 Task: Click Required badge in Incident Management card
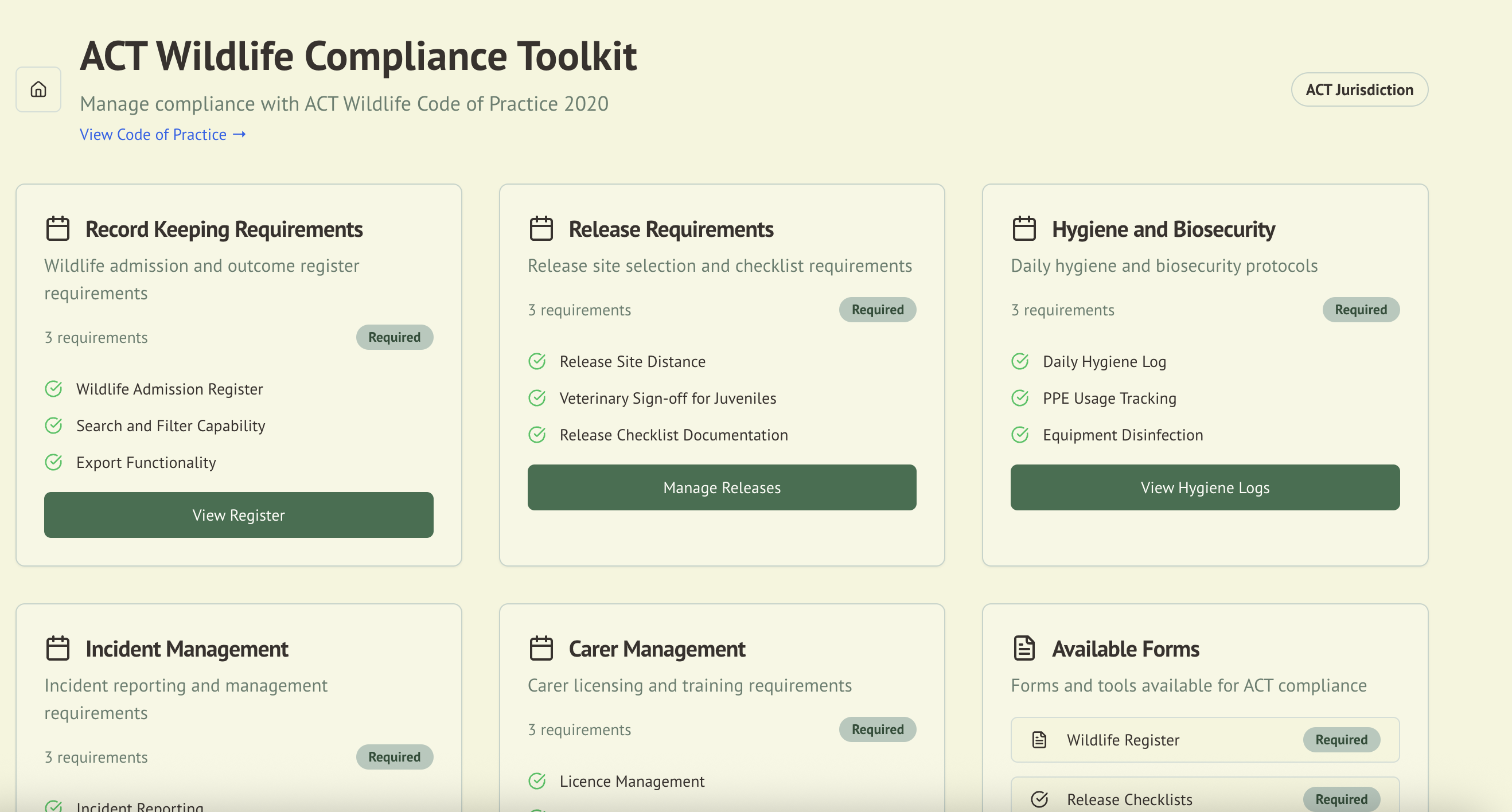pos(395,757)
